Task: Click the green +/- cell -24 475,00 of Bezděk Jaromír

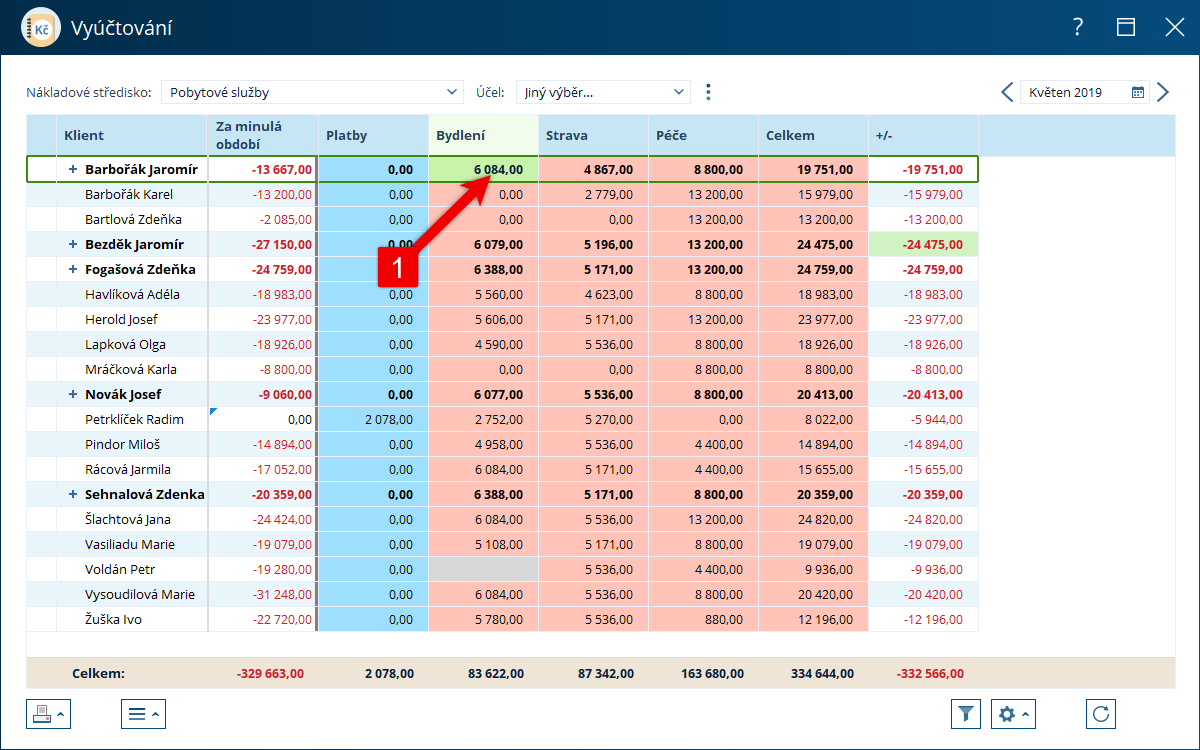Action: tap(923, 245)
